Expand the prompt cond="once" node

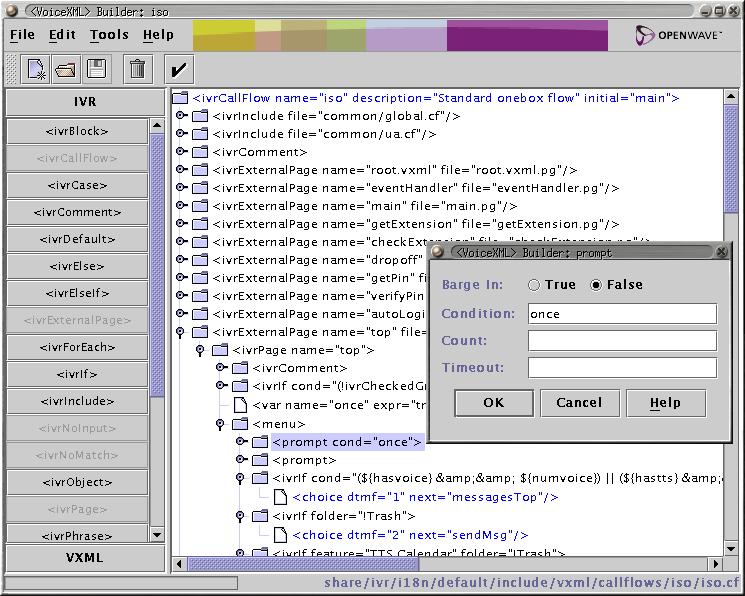tap(241, 442)
